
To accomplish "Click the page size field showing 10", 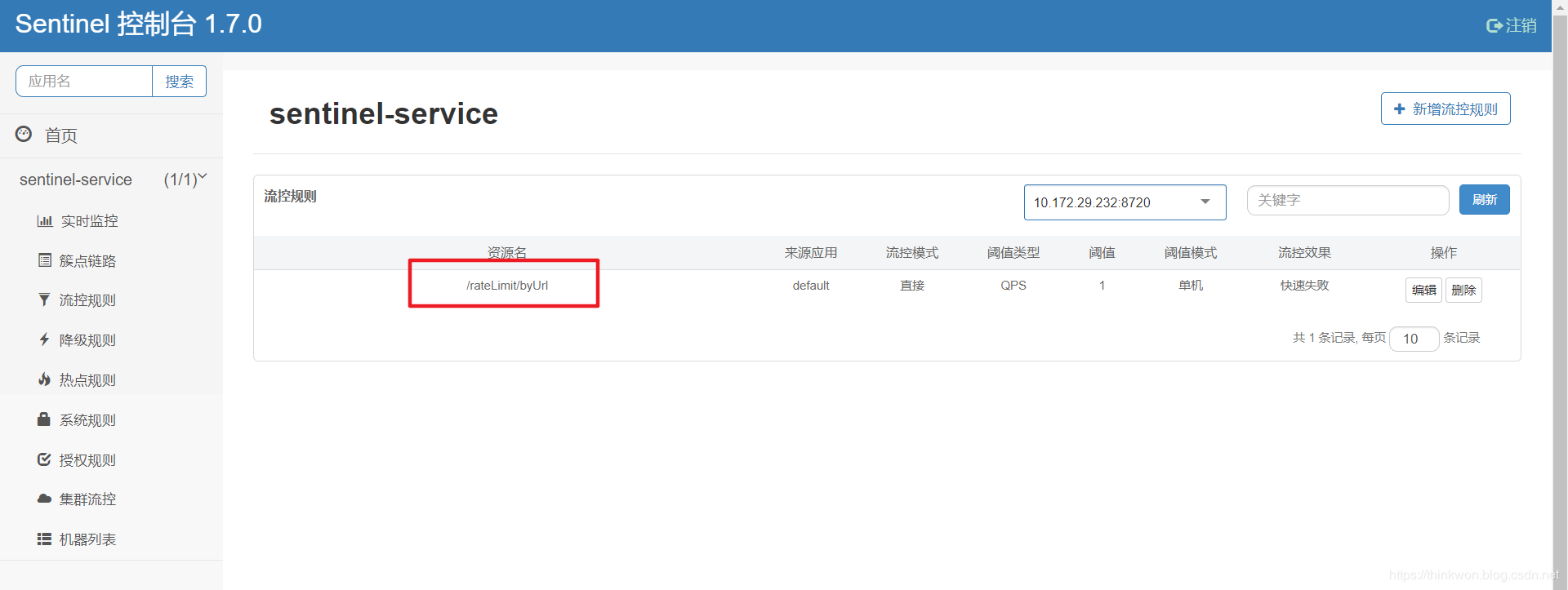I will pos(1414,339).
